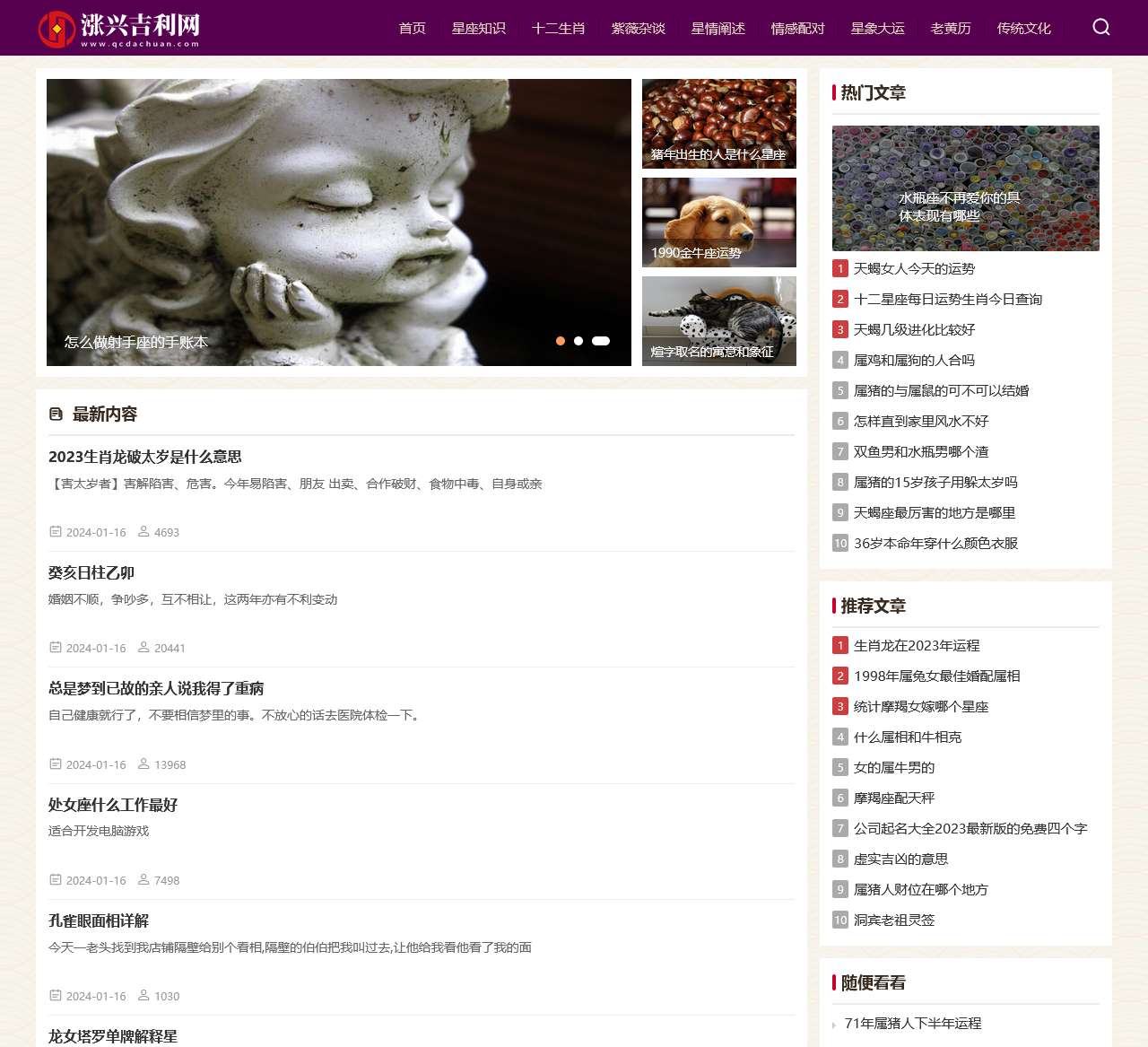
Task: Click calendar icon beside 2023生肖龙破太岁 date
Action: point(56,532)
